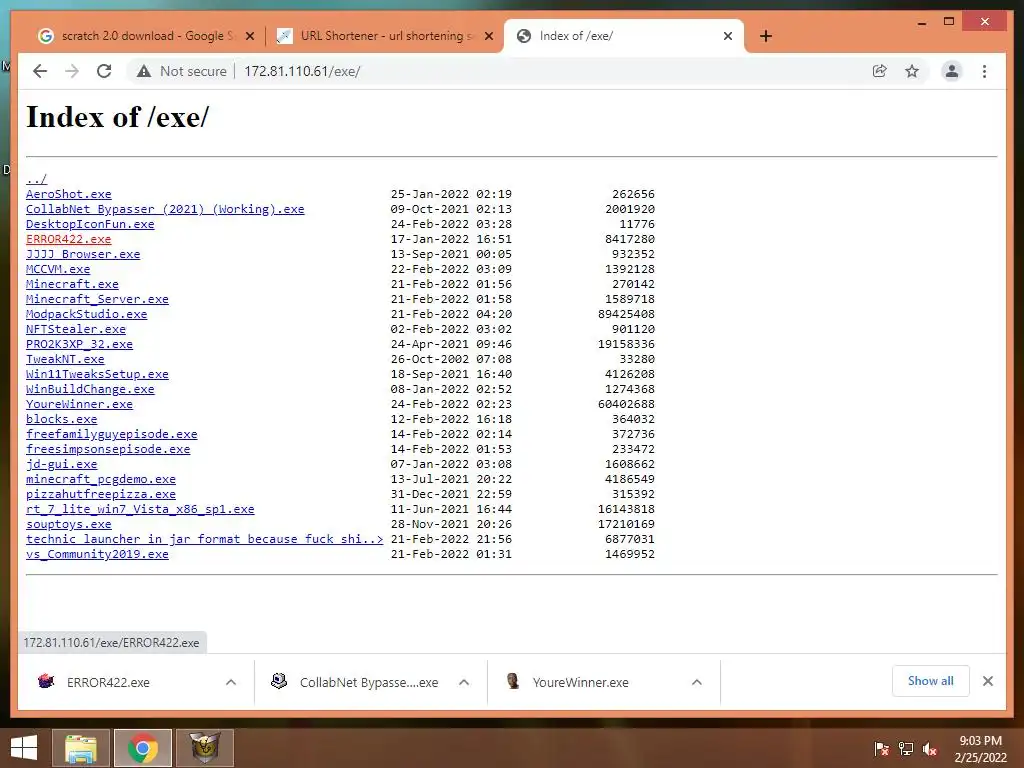1024x768 pixels.
Task: Bookmark this page with star icon
Action: click(x=912, y=71)
